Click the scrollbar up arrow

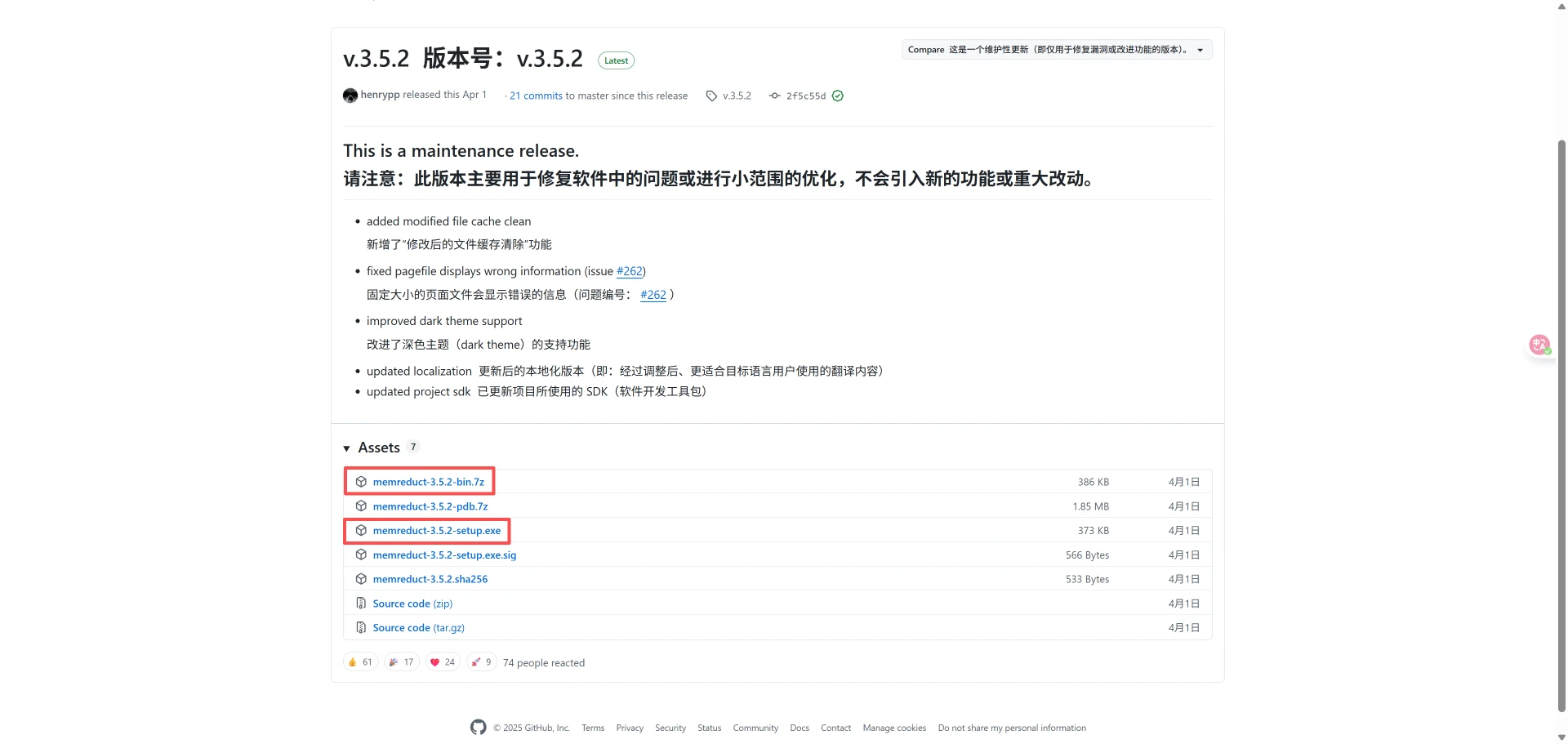(x=1561, y=7)
